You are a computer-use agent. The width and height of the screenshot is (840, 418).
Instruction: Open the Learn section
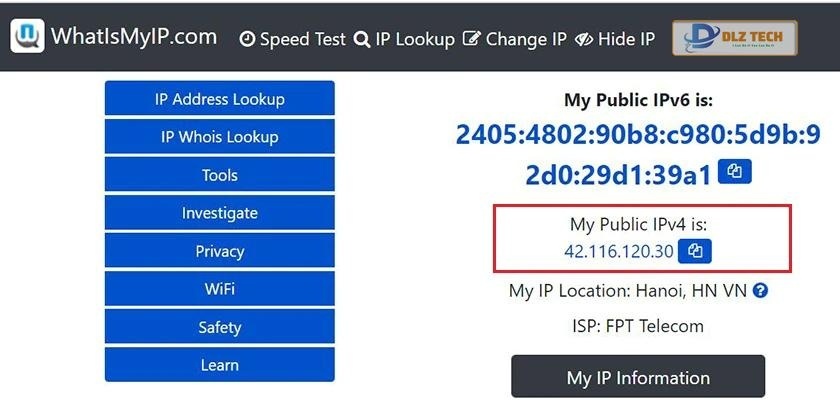pos(219,365)
